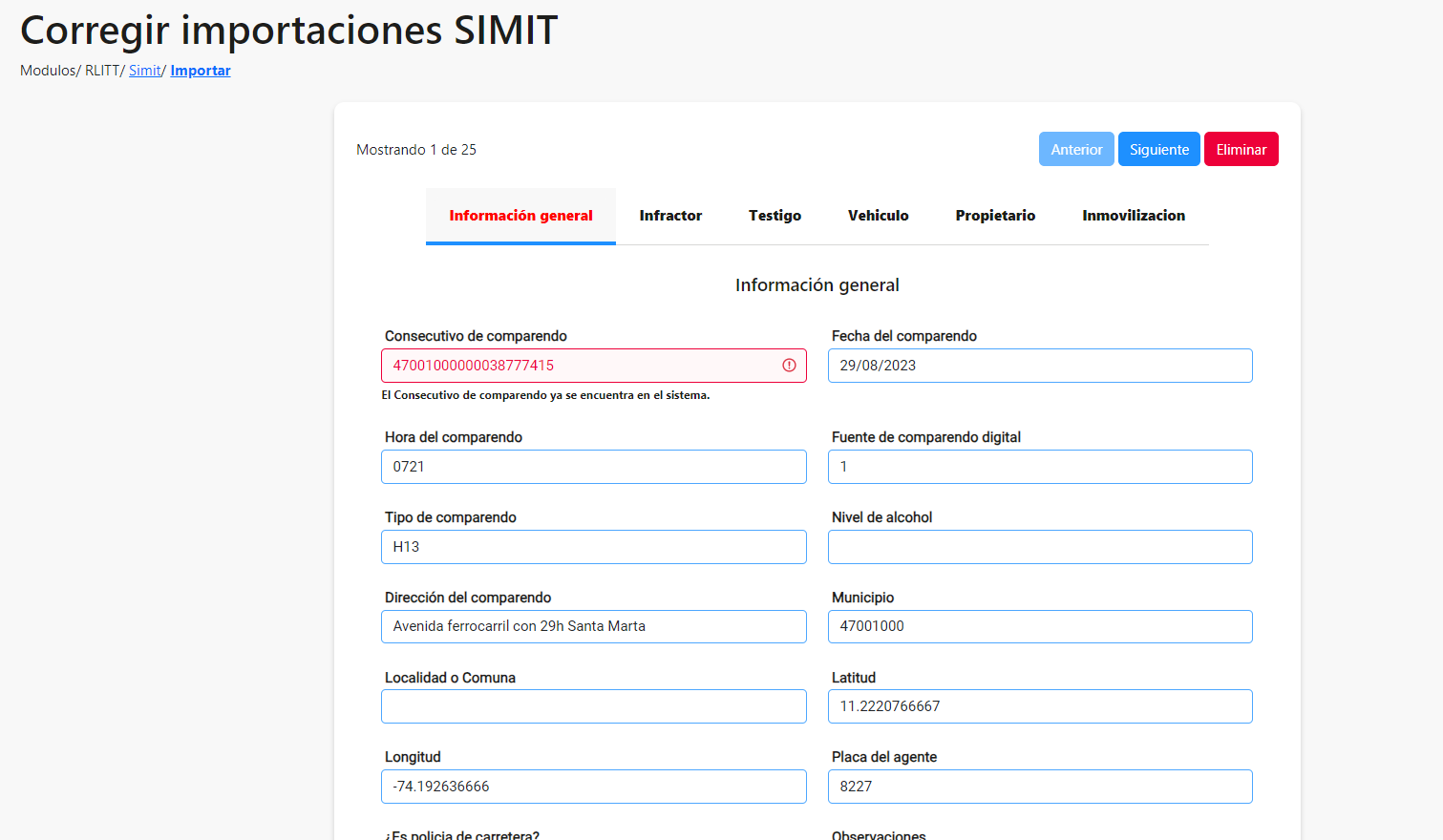Screen dimensions: 1443x840
Task: Focus the Dirección del comparendo field
Action: 594,626
